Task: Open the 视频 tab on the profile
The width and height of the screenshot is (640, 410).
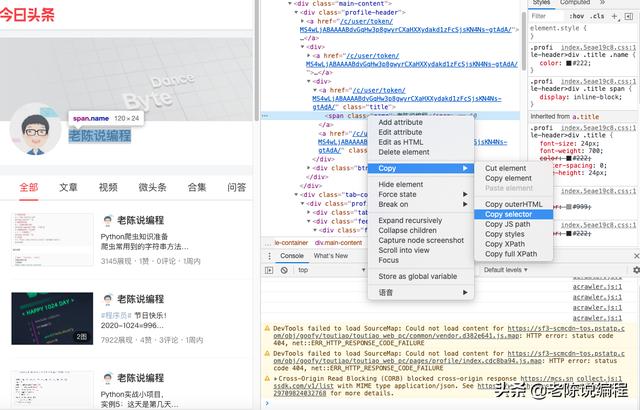Action: [x=108, y=187]
